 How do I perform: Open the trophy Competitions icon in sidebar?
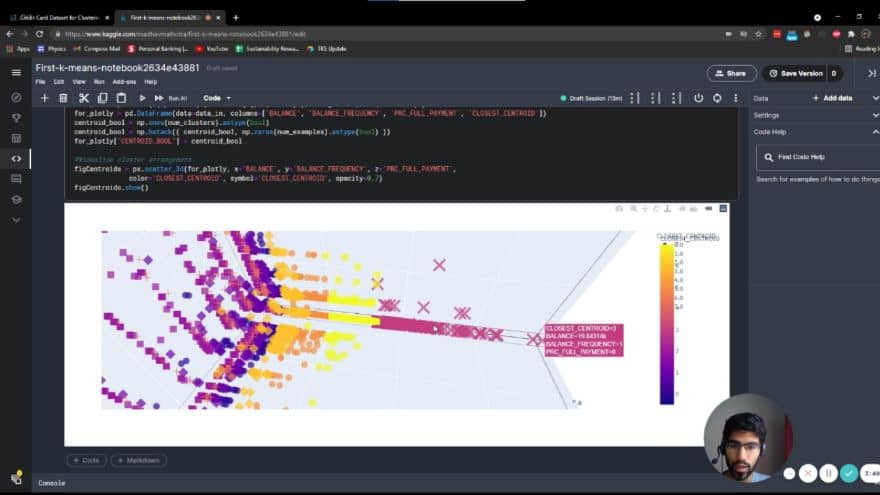click(16, 118)
